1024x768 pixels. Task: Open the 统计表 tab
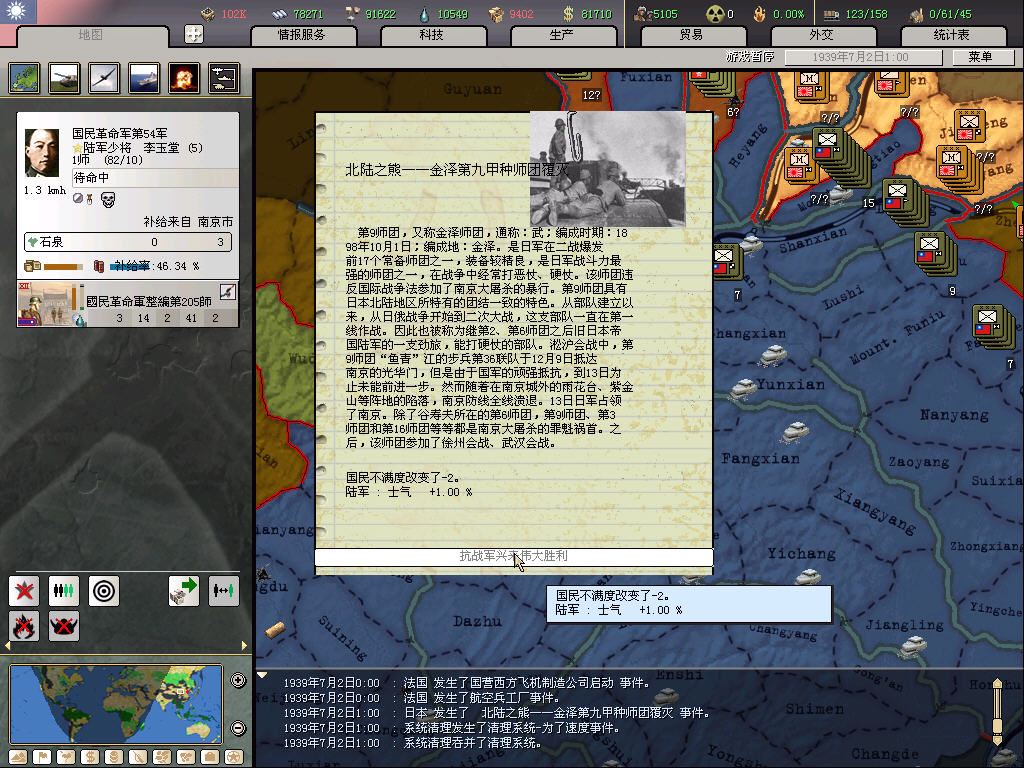pyautogui.click(x=952, y=35)
